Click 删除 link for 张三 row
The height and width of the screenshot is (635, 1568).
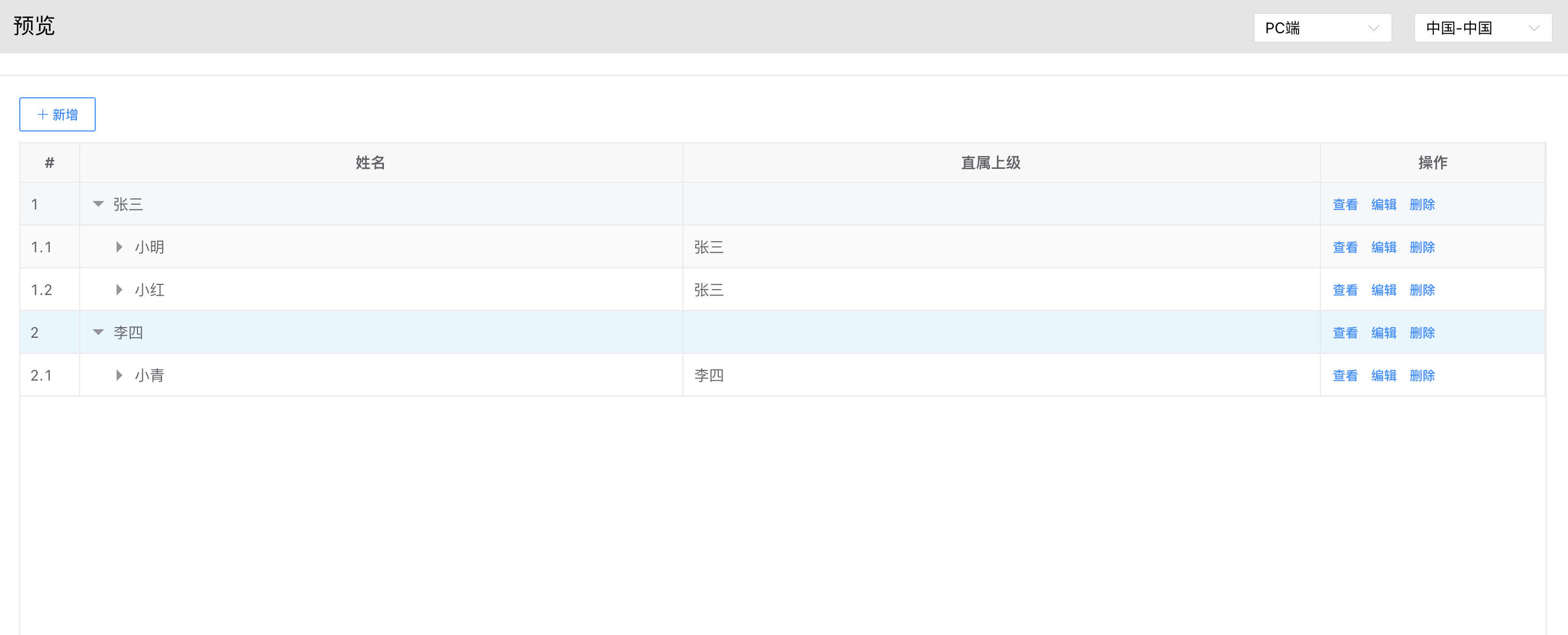click(1422, 204)
